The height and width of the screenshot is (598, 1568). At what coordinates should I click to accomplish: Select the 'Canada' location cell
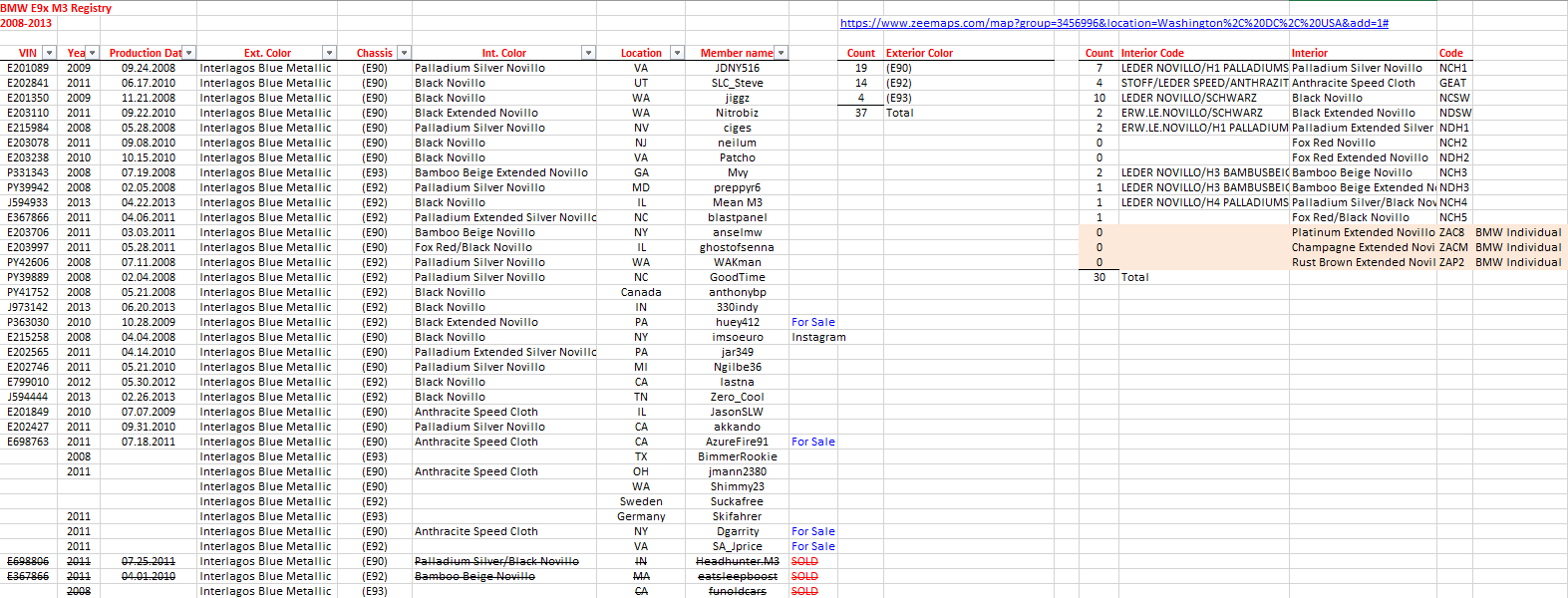(x=641, y=292)
